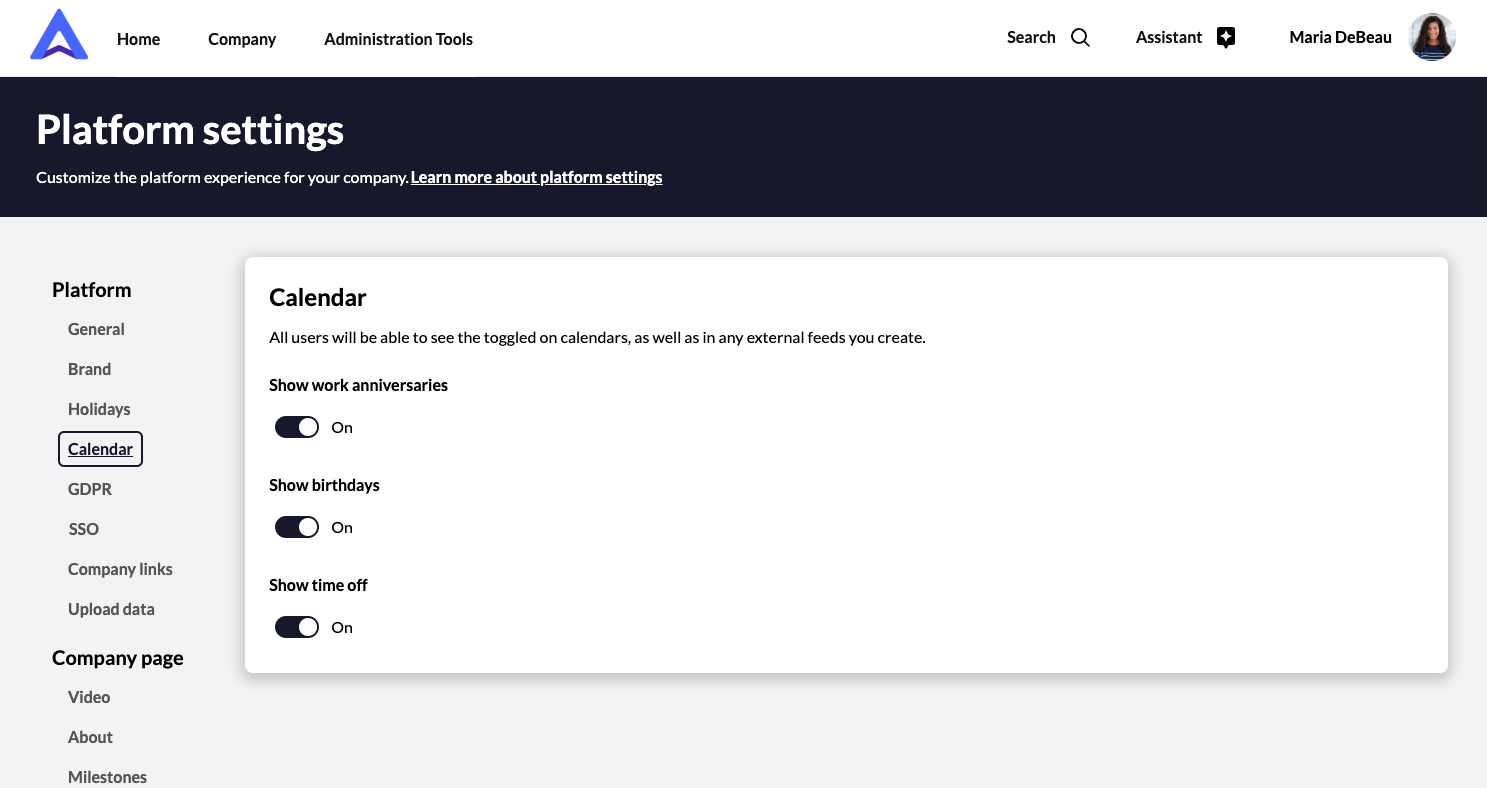This screenshot has height=788, width=1487.
Task: Open Brand settings section
Action: (x=89, y=369)
